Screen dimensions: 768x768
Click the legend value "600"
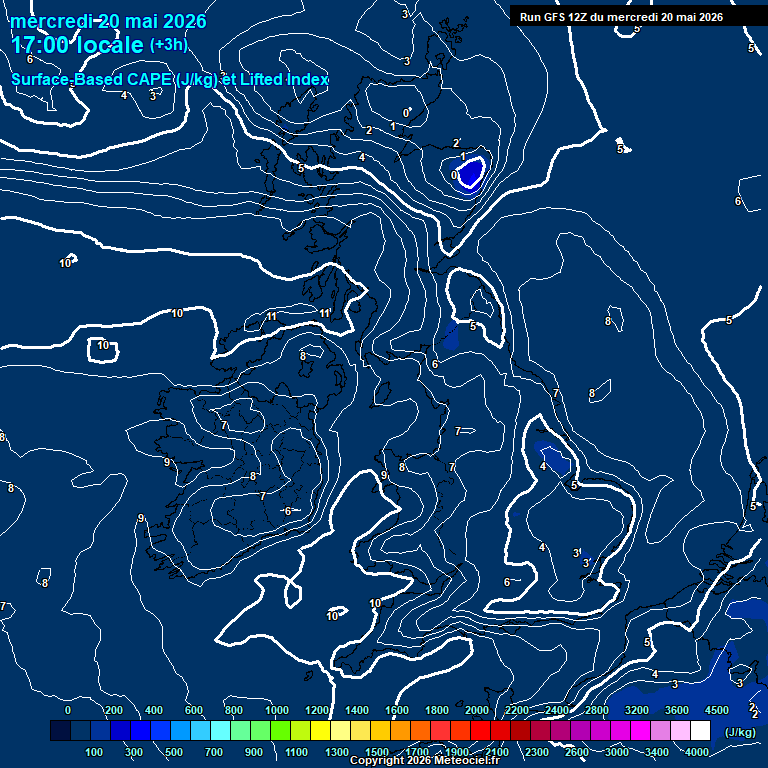point(193,710)
